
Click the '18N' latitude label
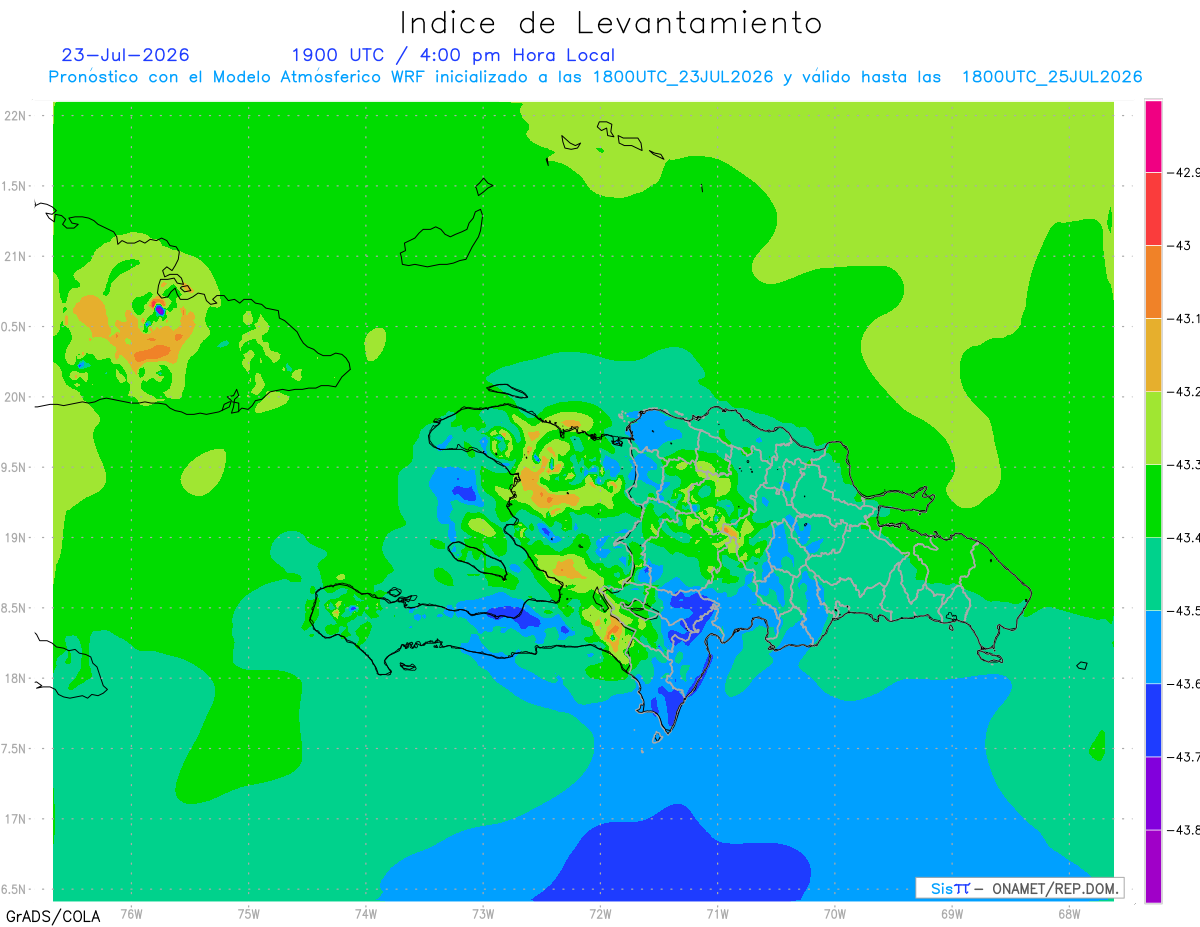pos(15,678)
